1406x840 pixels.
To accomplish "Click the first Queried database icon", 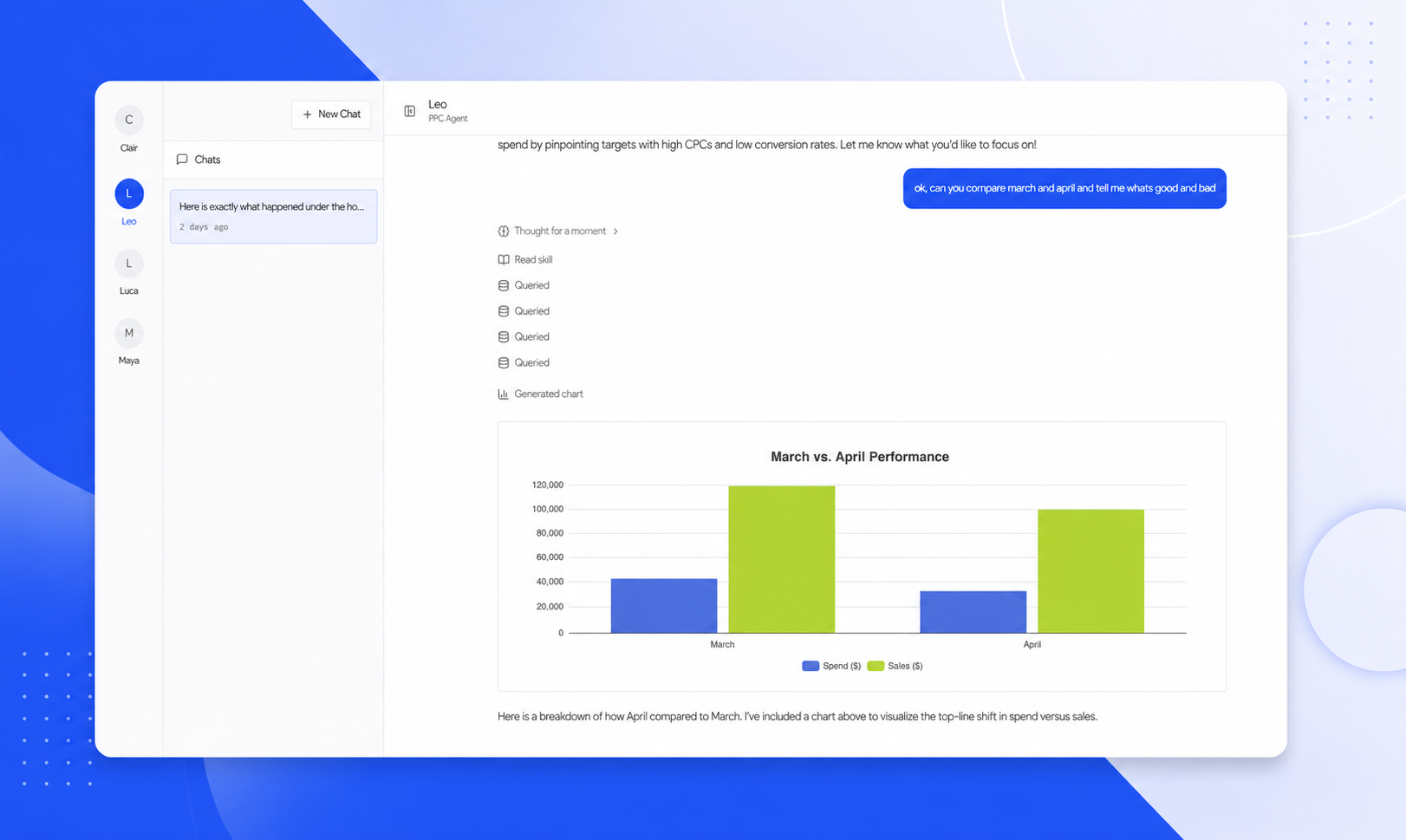I will [x=504, y=285].
